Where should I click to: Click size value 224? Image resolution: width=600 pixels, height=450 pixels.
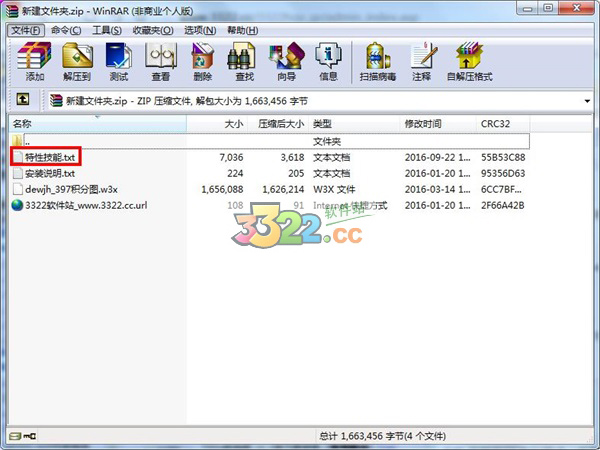click(235, 173)
